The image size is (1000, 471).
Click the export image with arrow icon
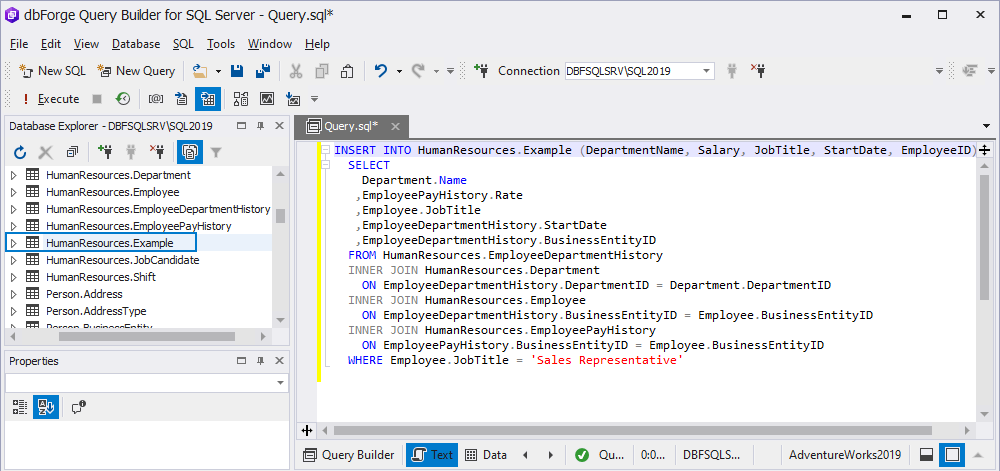[x=293, y=99]
